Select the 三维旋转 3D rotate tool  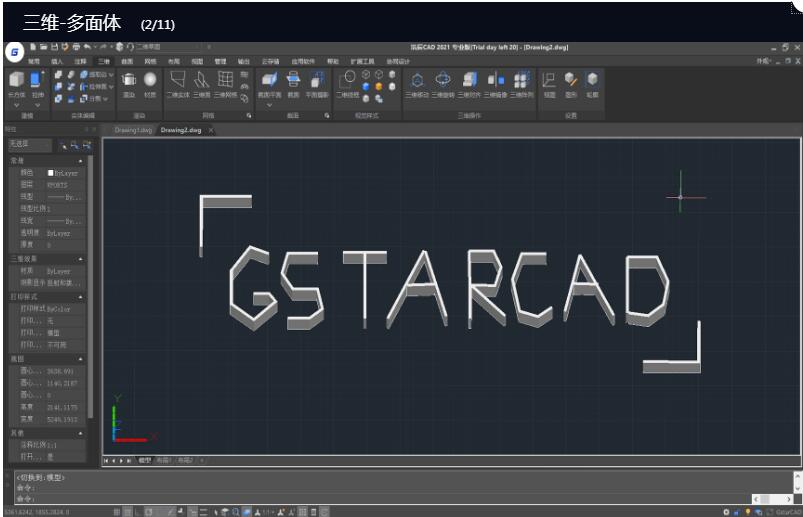pyautogui.click(x=443, y=84)
